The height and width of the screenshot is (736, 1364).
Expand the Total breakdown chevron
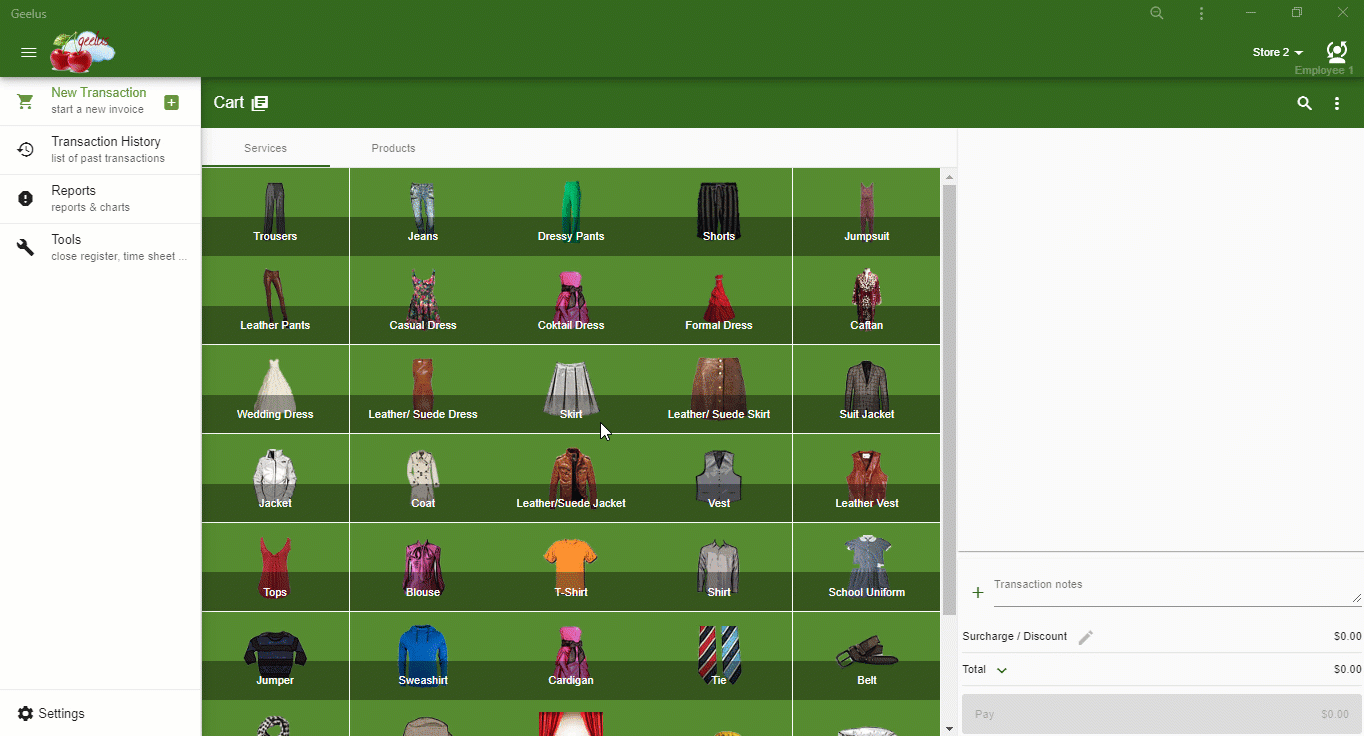tap(1001, 670)
